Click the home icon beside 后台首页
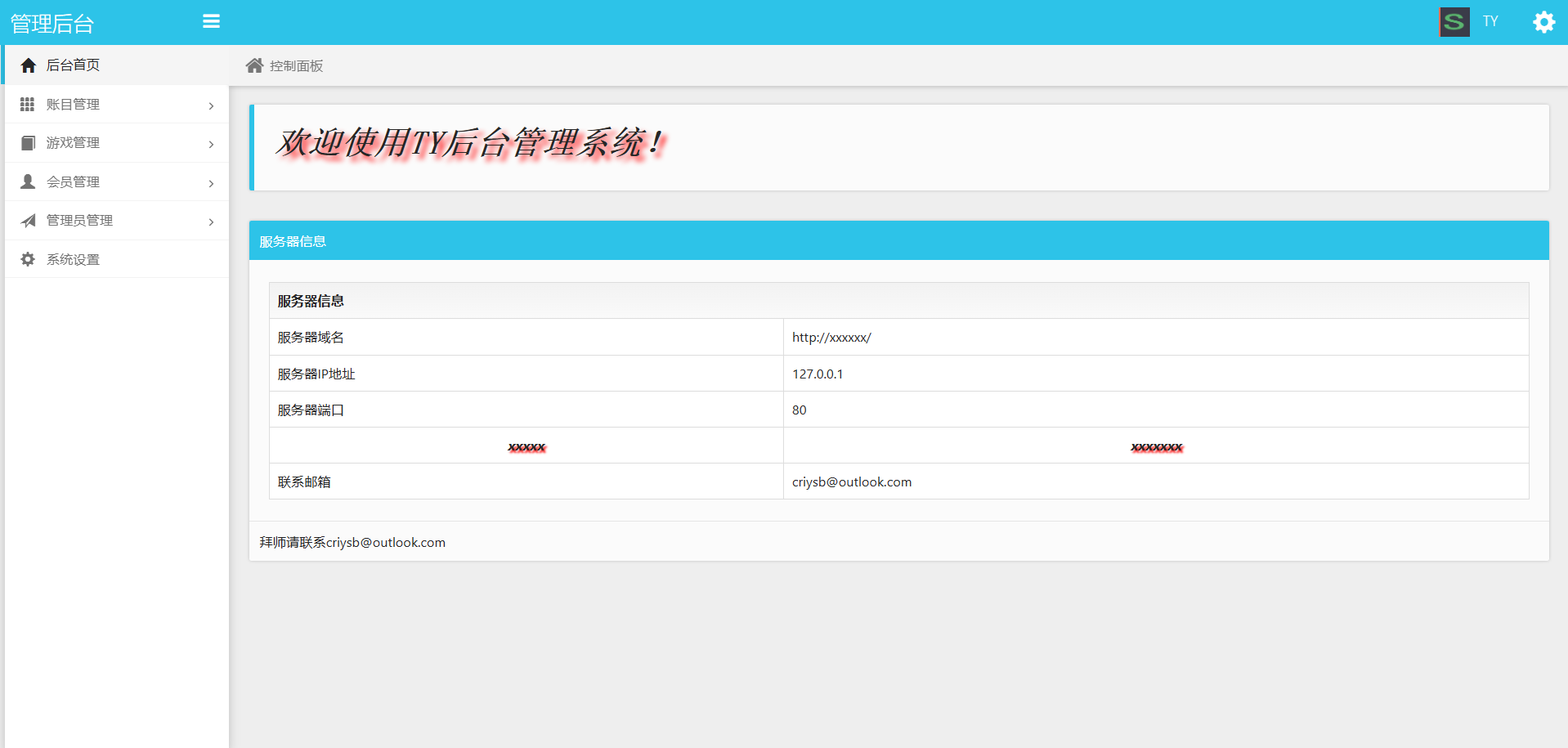Screen dimensions: 1568x748 [29, 65]
